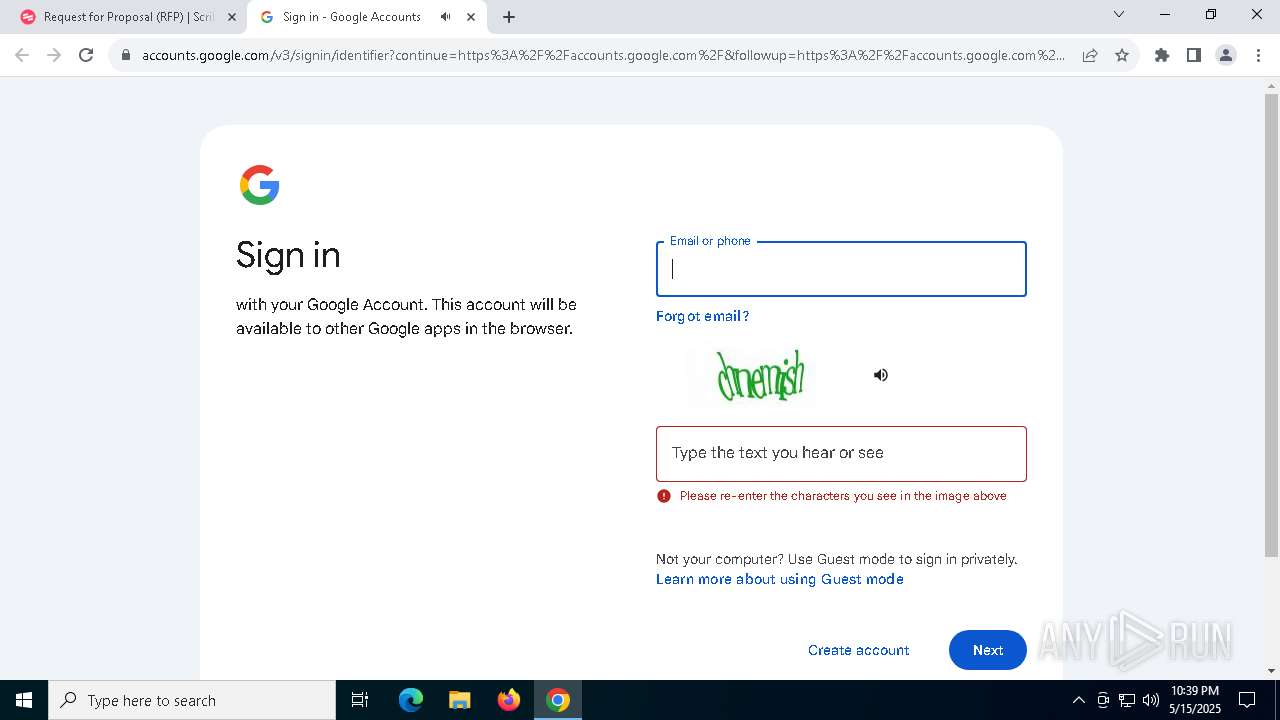Open a new tab with plus button

[509, 17]
